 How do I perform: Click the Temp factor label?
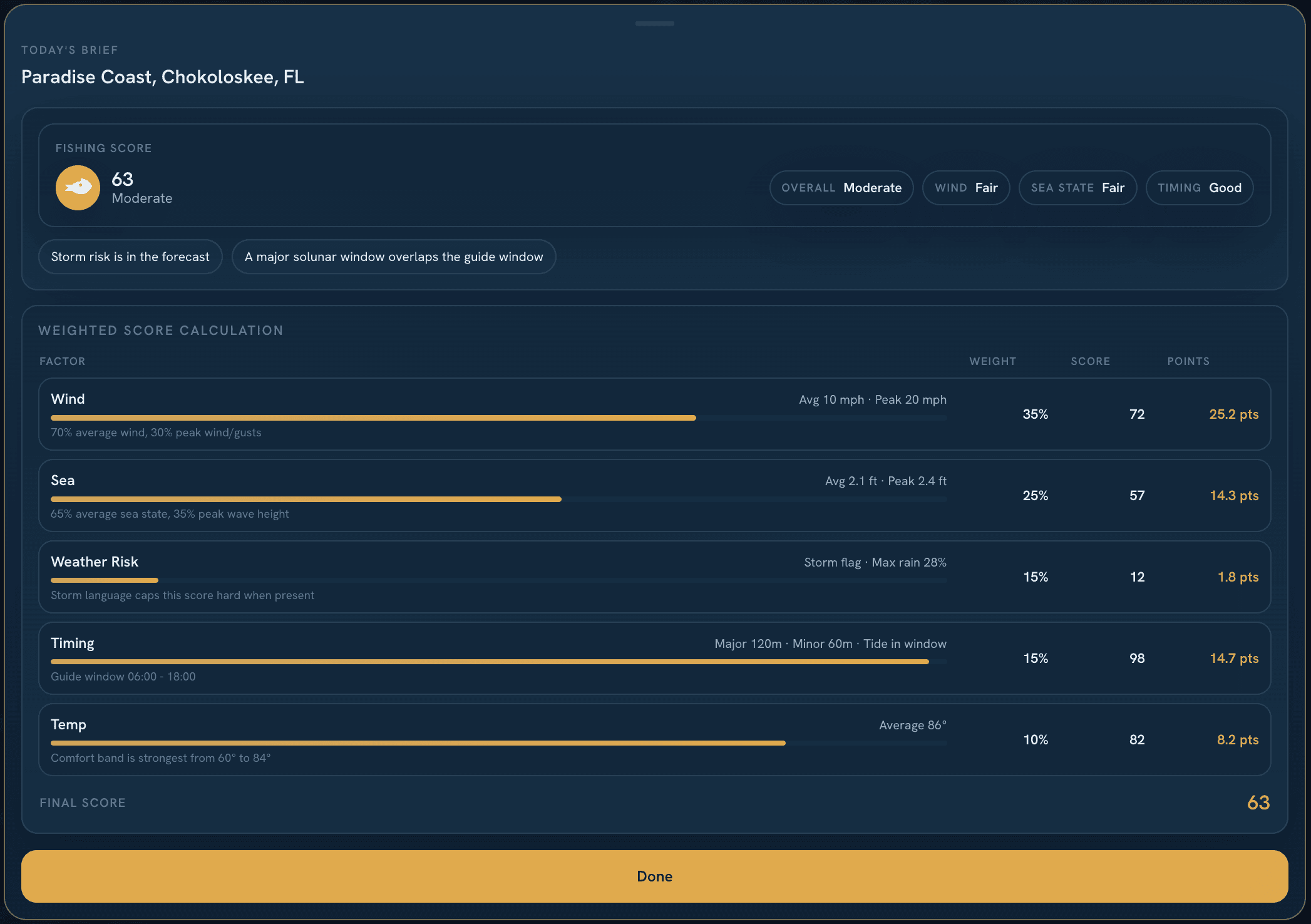click(68, 724)
